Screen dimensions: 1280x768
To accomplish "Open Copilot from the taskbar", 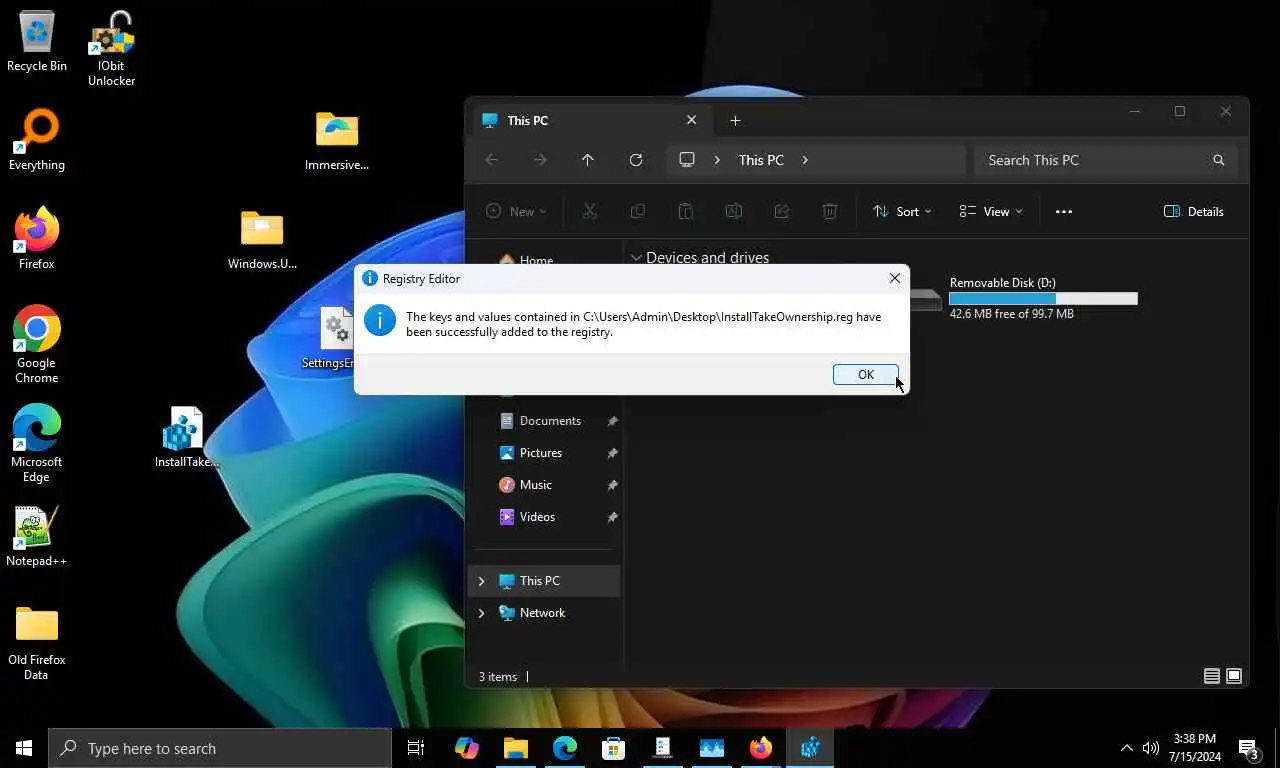I will coord(466,748).
